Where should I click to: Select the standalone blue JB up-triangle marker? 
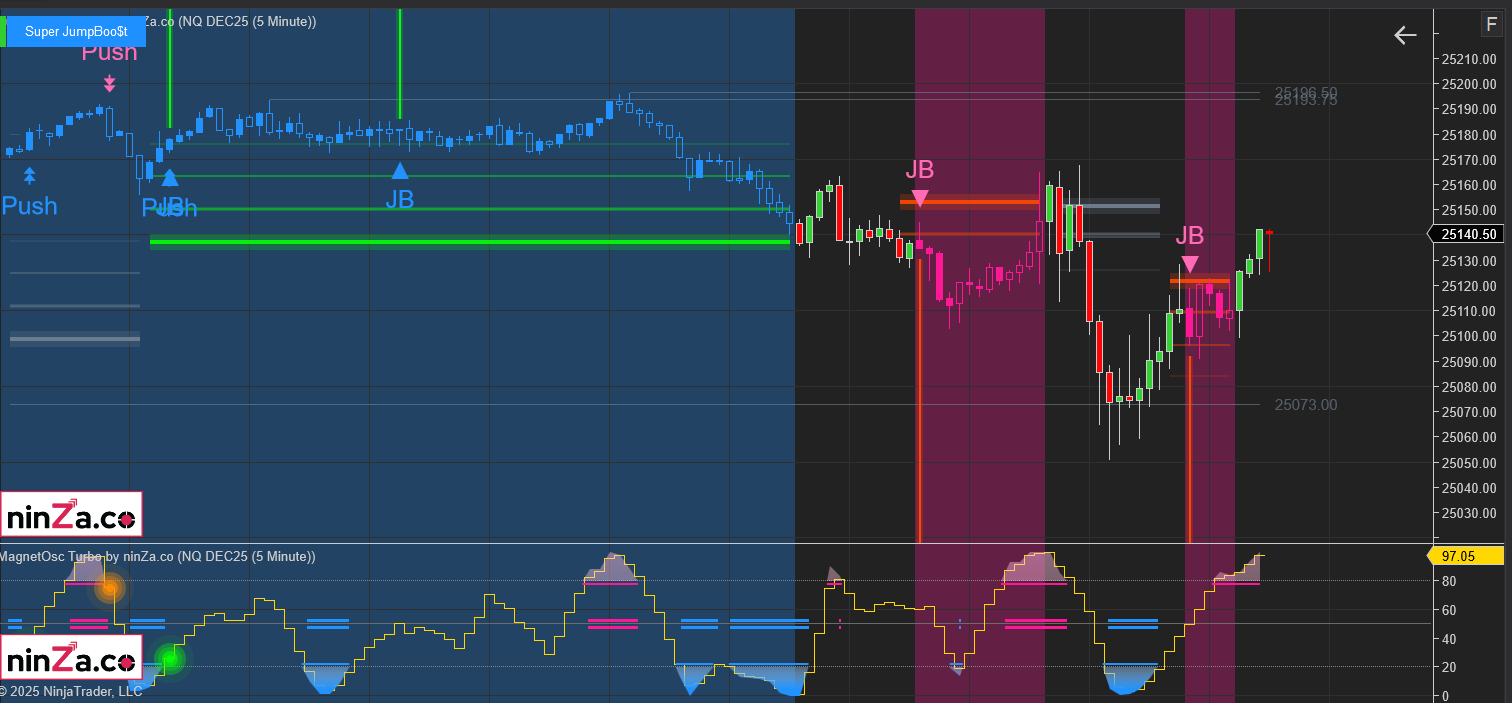click(400, 171)
